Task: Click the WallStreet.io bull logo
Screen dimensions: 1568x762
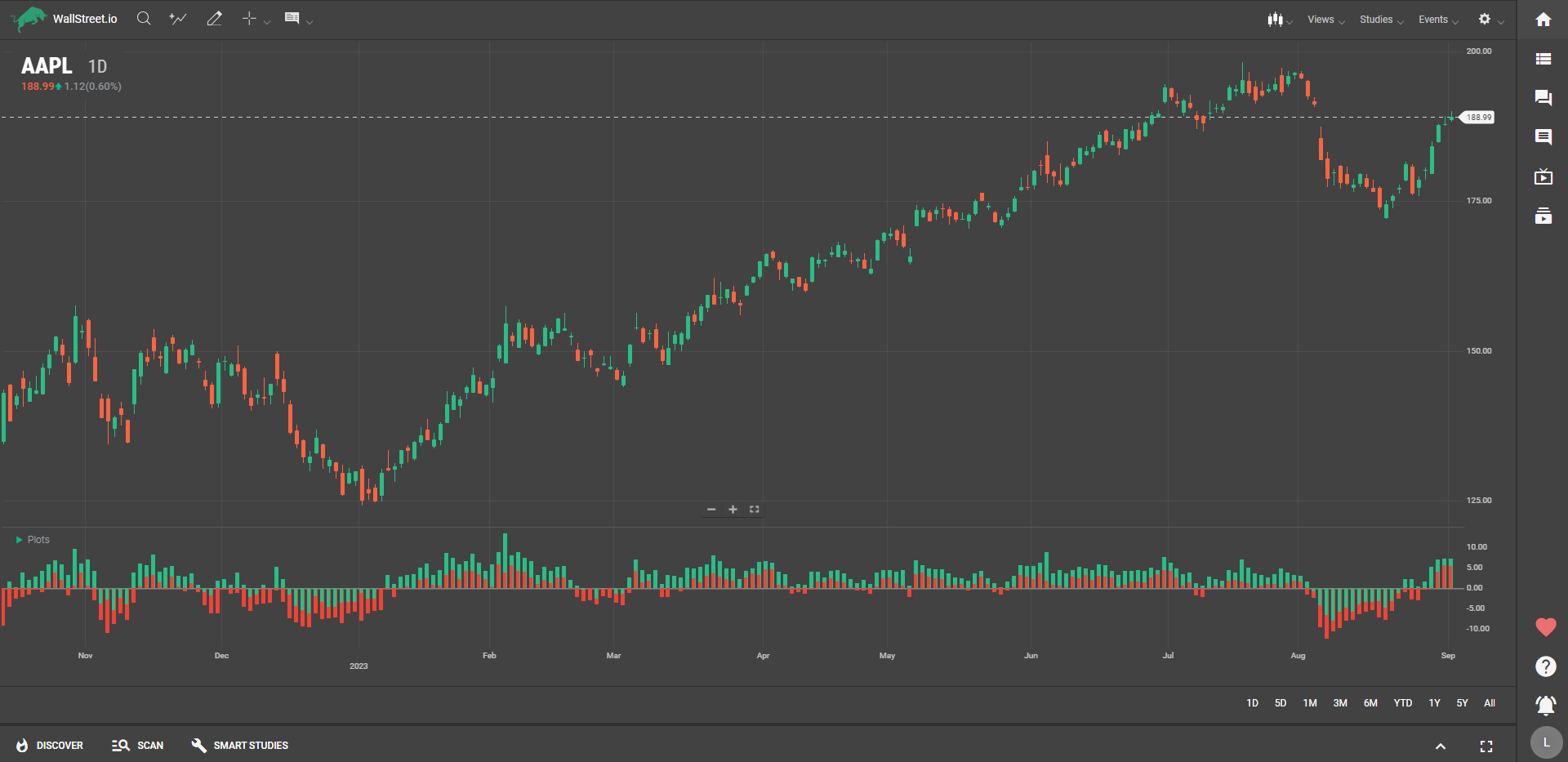Action: (x=29, y=19)
